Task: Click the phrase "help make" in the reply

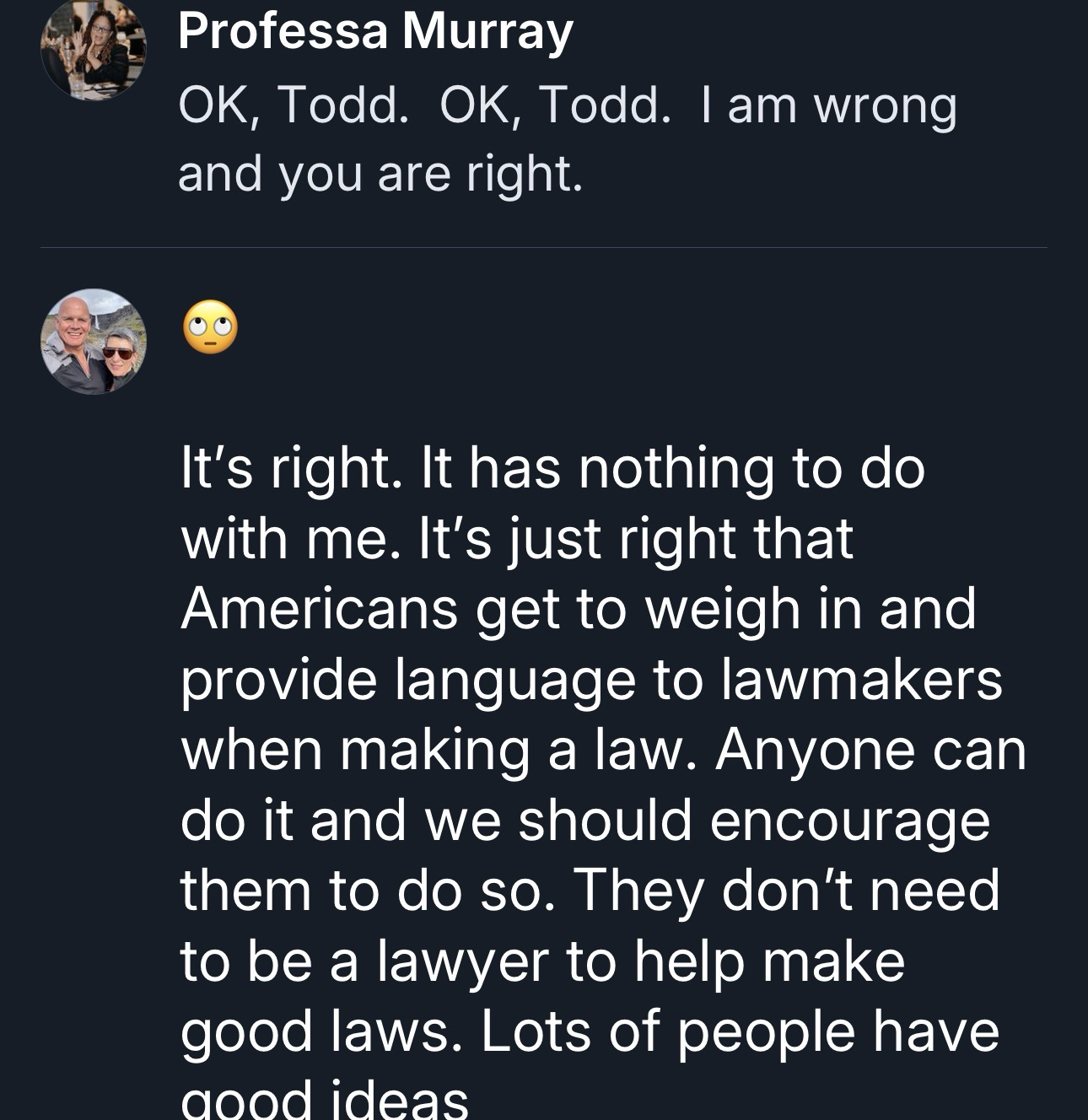Action: 769,961
